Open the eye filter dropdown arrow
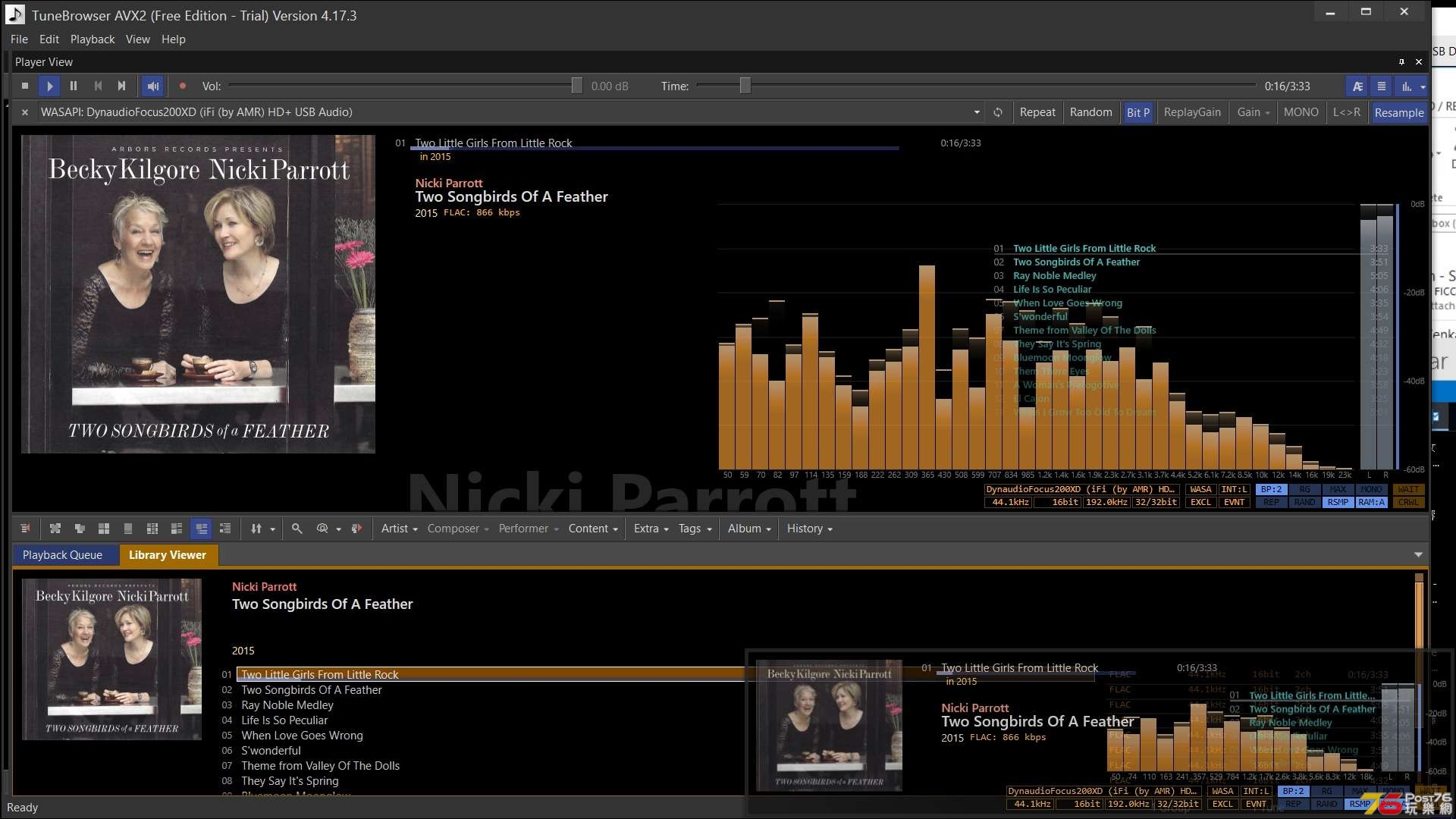 coord(338,529)
